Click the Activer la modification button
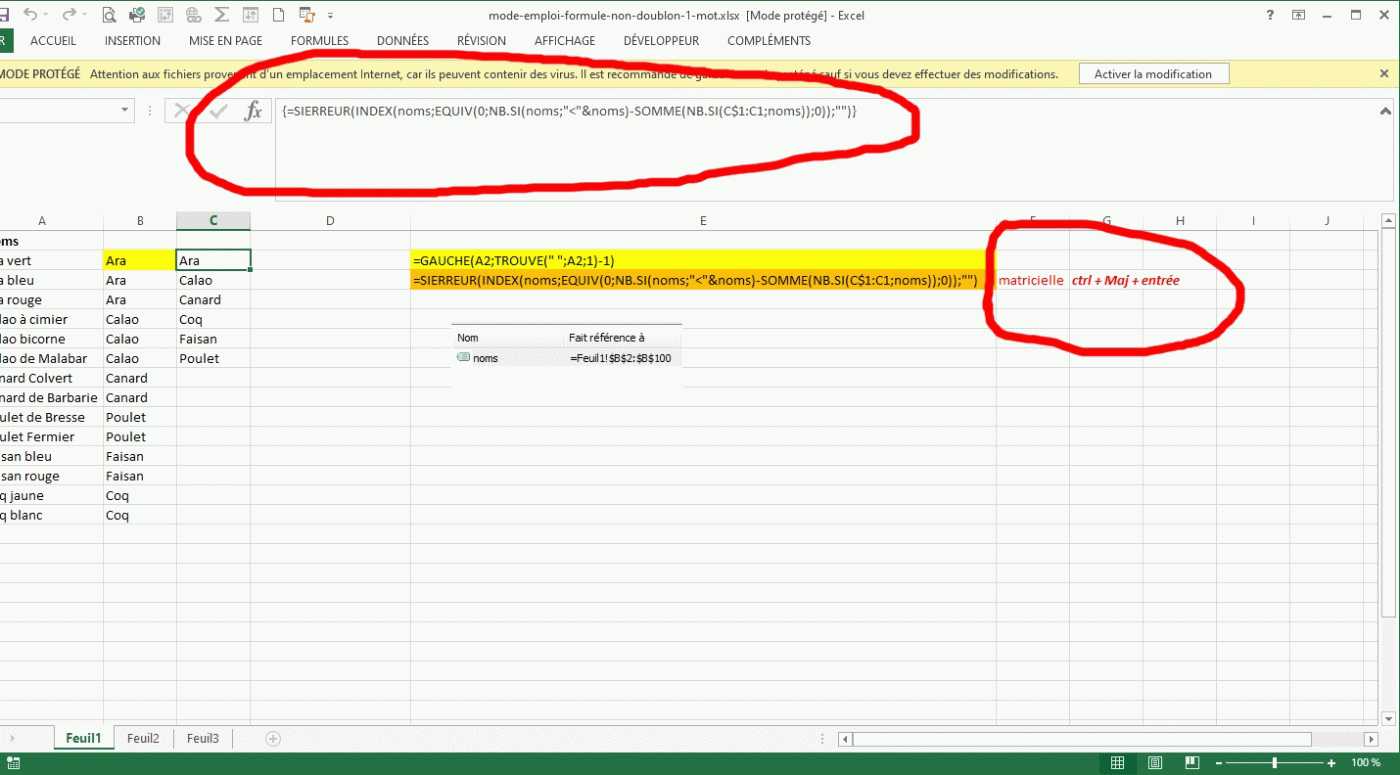1400x775 pixels. coord(1153,74)
